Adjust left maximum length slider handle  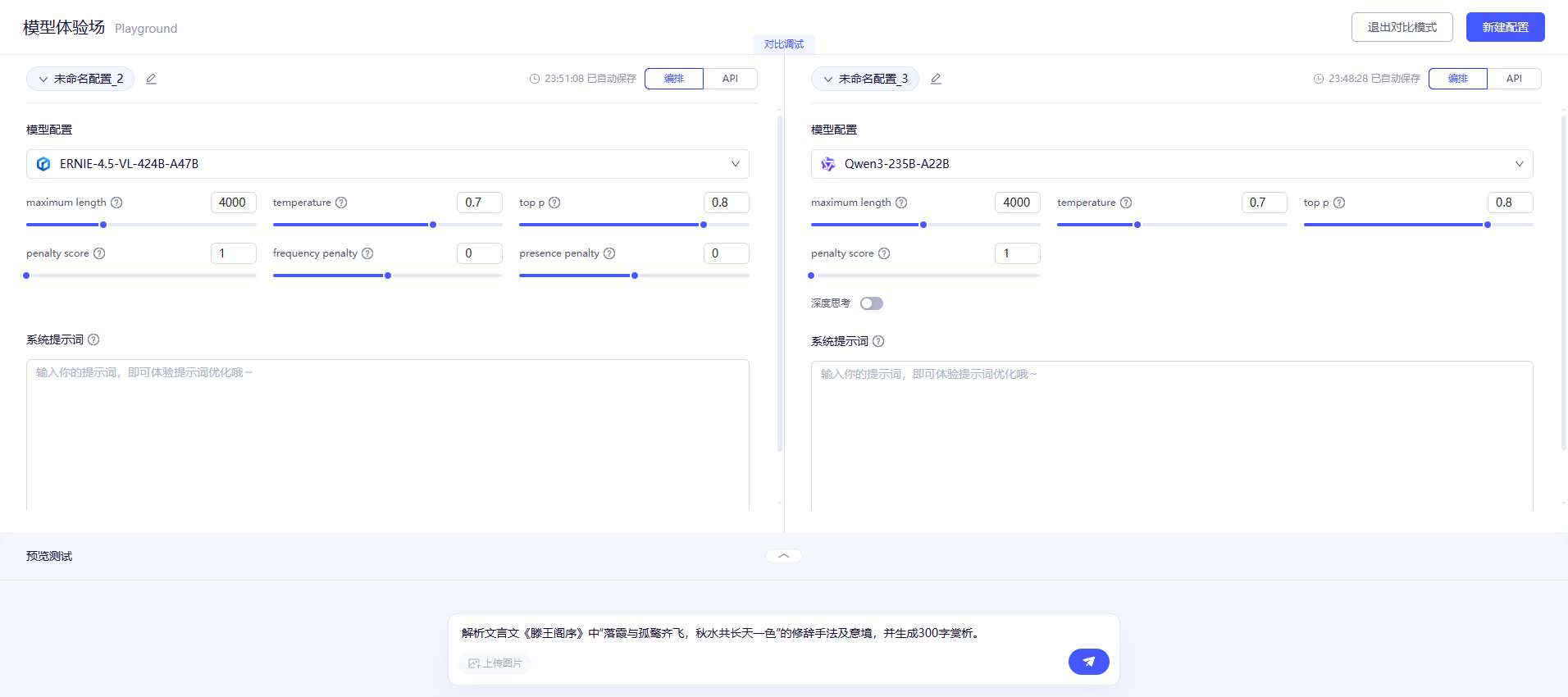click(103, 225)
